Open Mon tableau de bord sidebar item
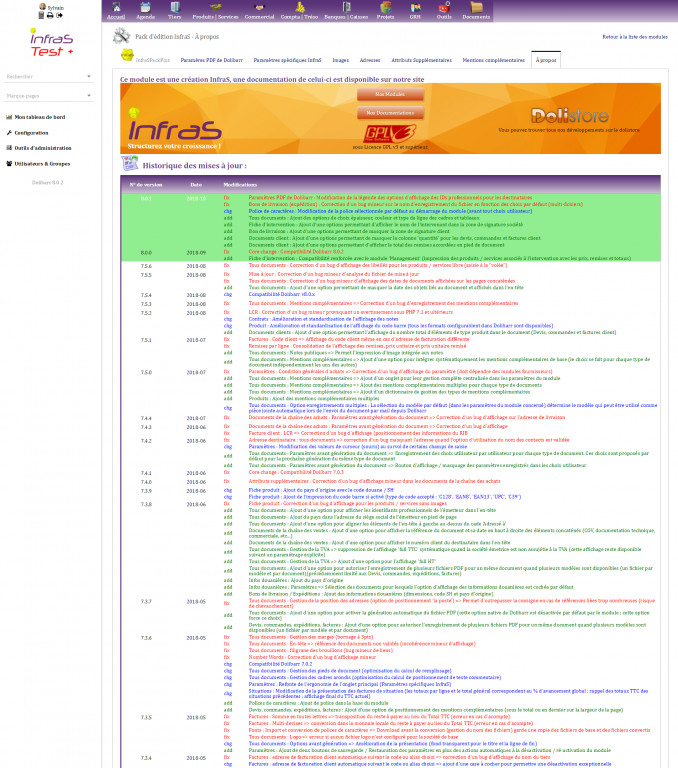 click(35, 117)
